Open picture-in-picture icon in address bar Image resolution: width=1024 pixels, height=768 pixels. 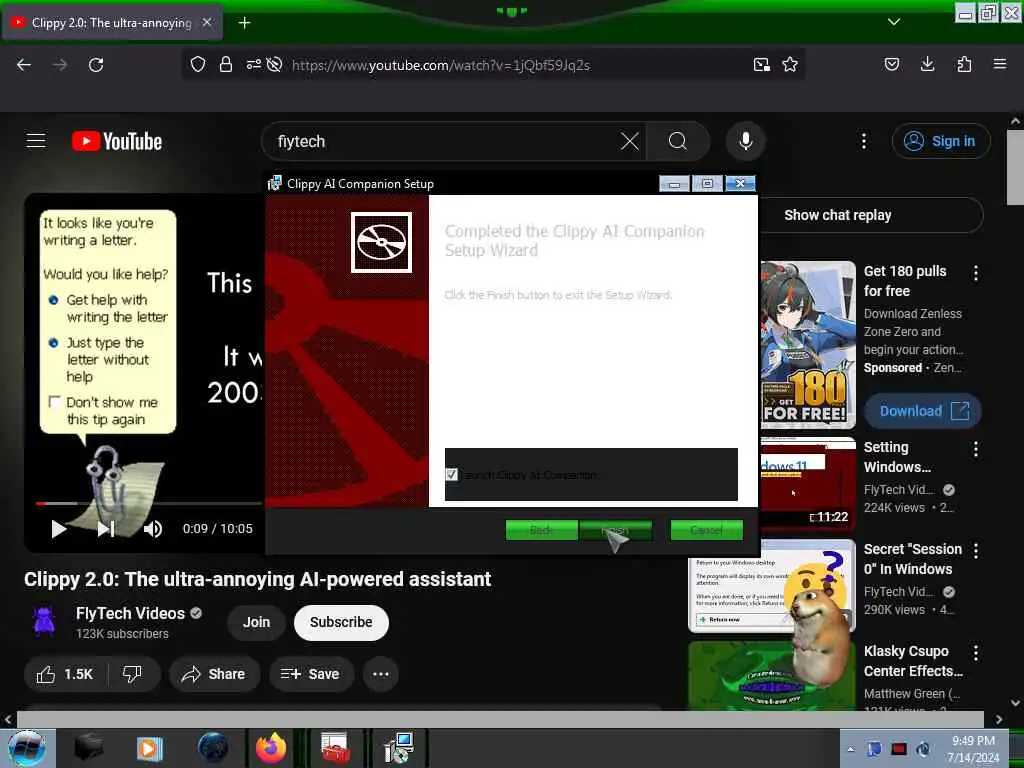(x=761, y=64)
